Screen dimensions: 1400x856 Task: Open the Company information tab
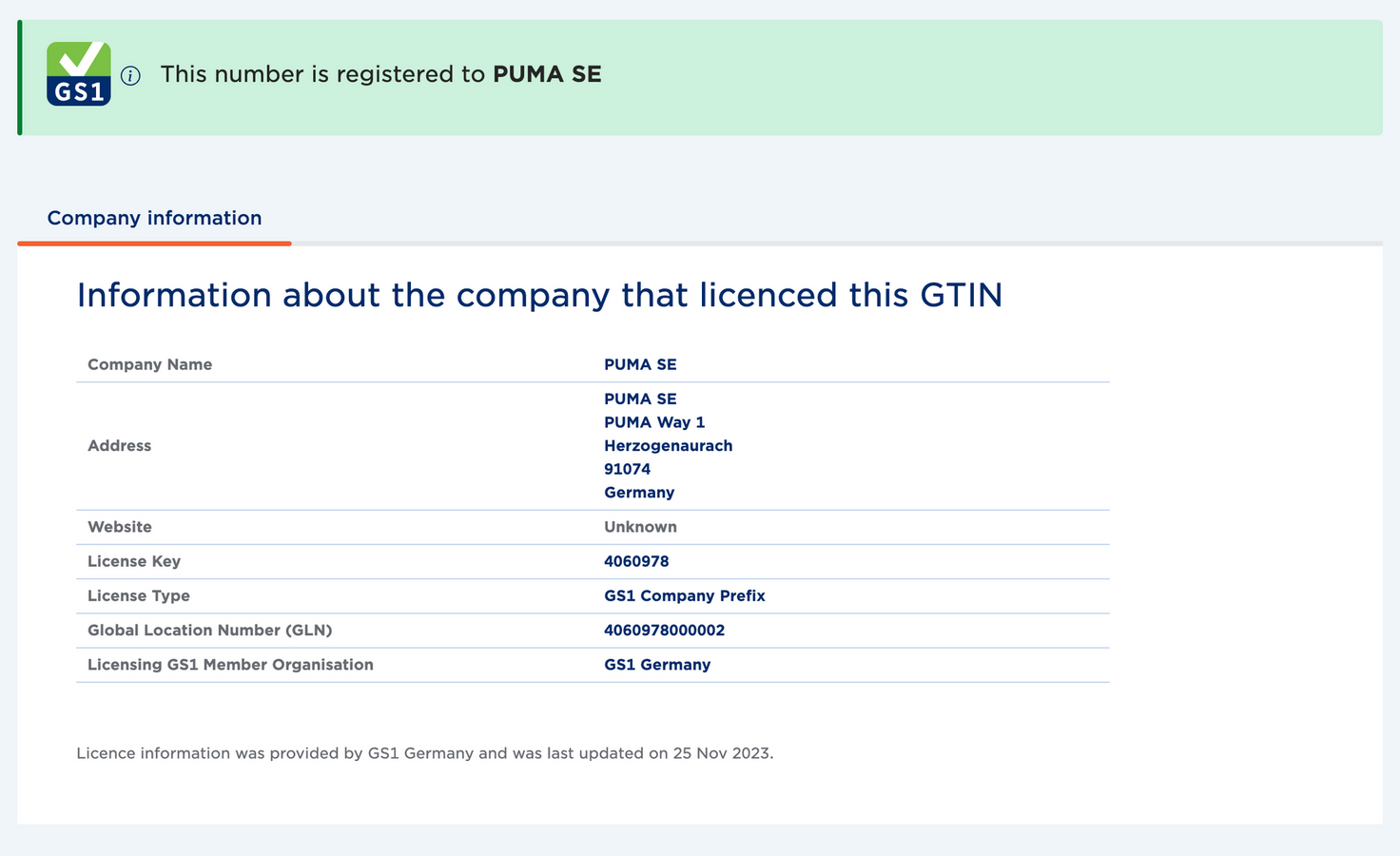click(x=154, y=218)
